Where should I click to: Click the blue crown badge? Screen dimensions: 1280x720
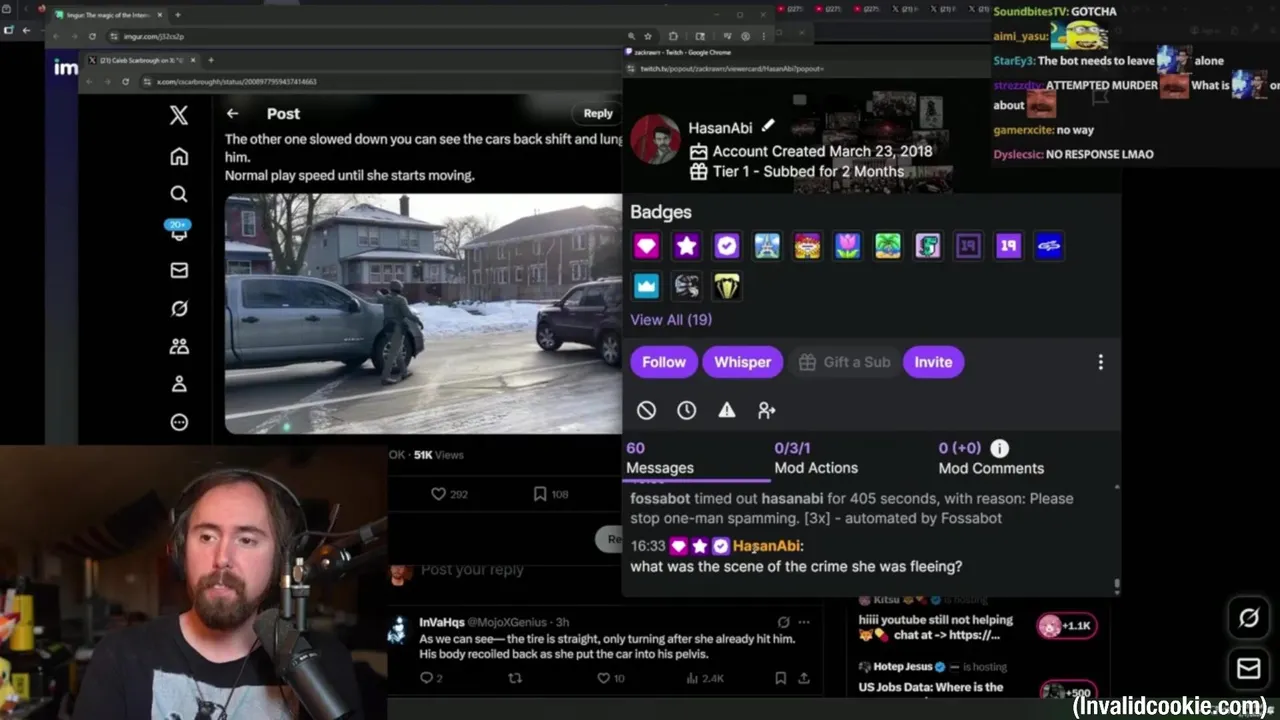click(646, 286)
